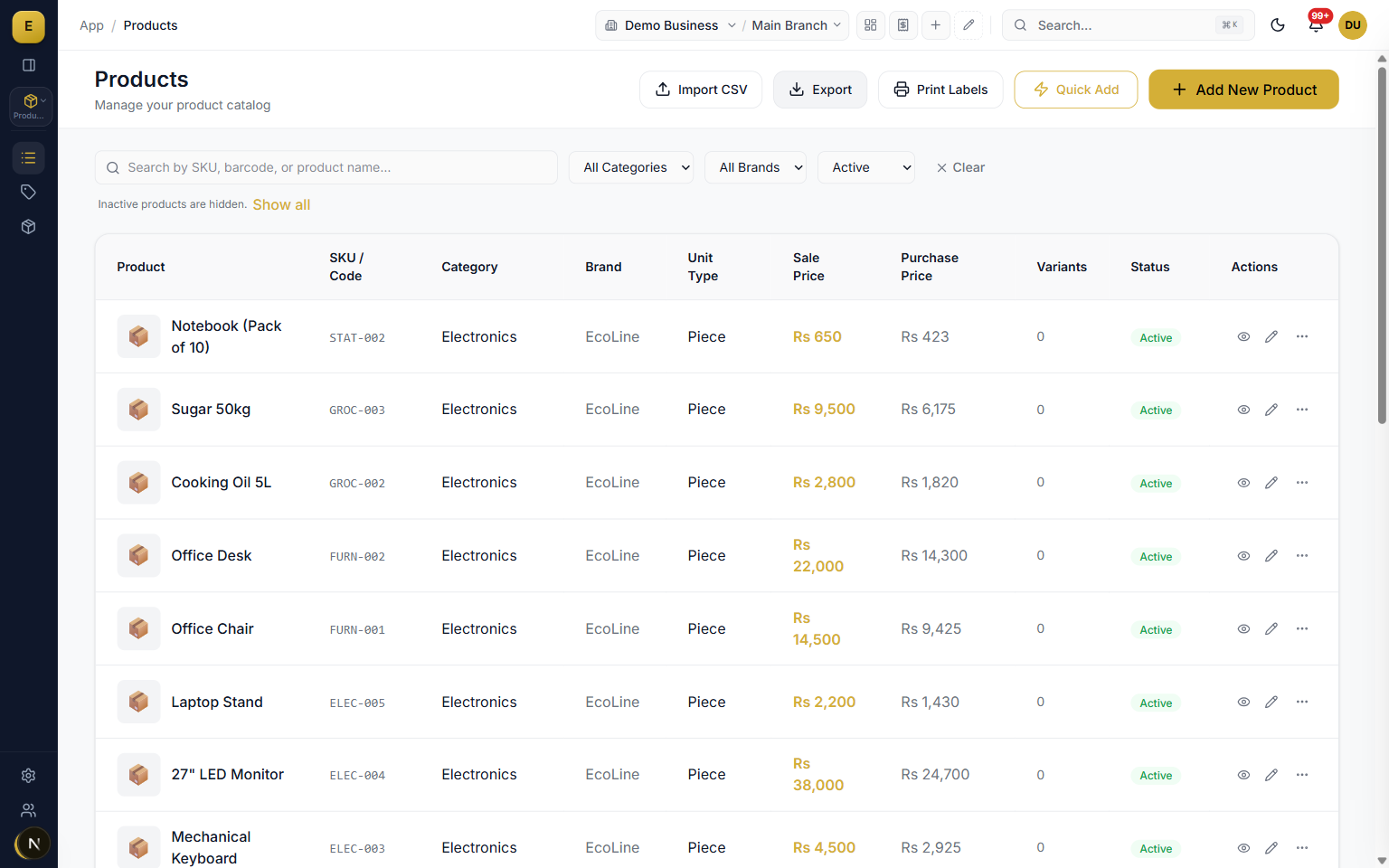Click Active status badge for Office Desk
1389x868 pixels.
click(1156, 557)
